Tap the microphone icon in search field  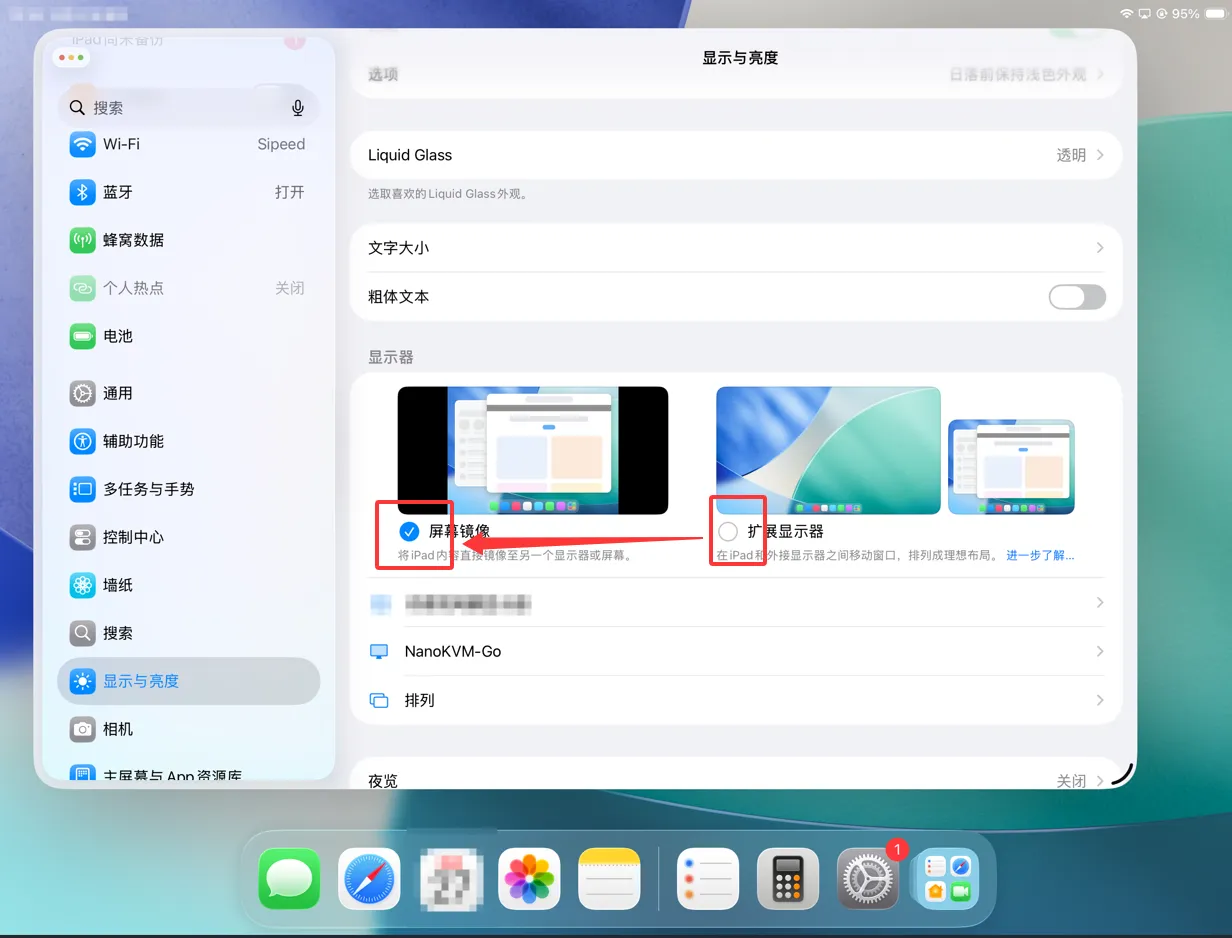(x=298, y=108)
